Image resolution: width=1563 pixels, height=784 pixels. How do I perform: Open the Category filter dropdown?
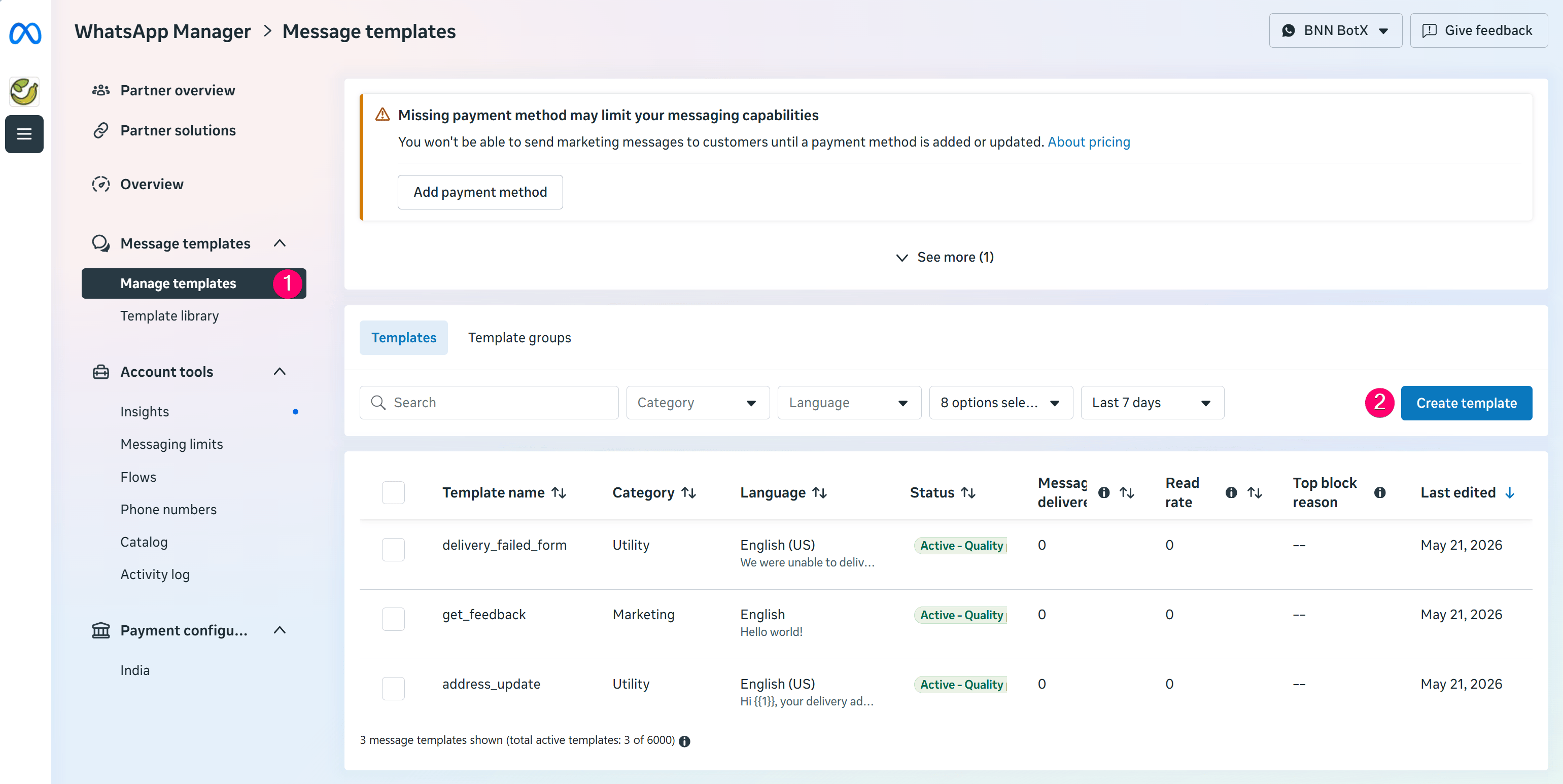tap(698, 403)
